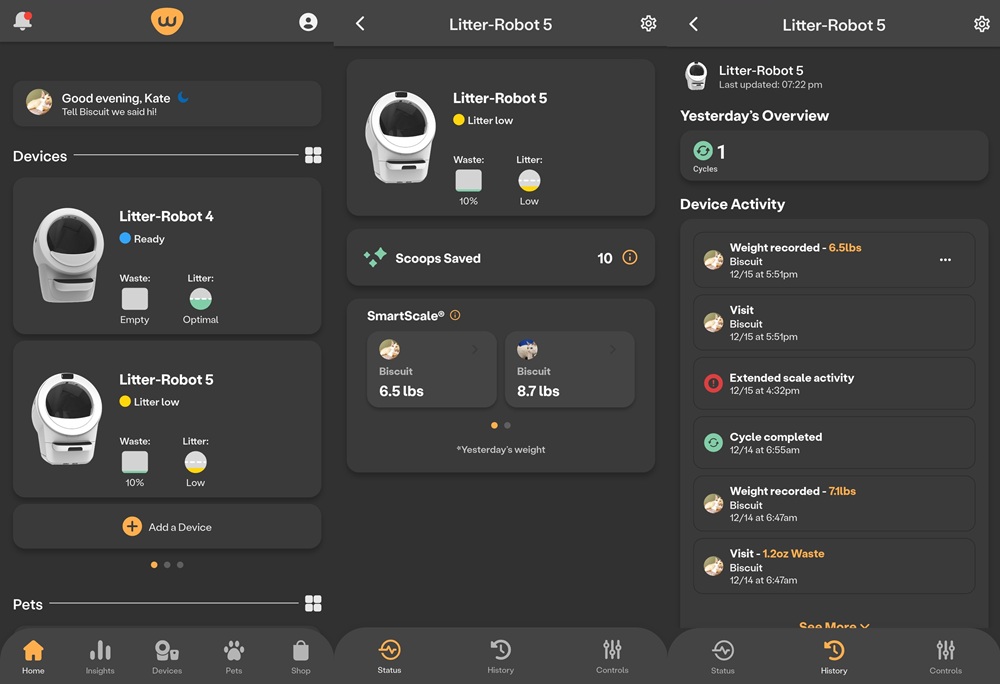Select the second Devices carousel page dot

tap(167, 565)
